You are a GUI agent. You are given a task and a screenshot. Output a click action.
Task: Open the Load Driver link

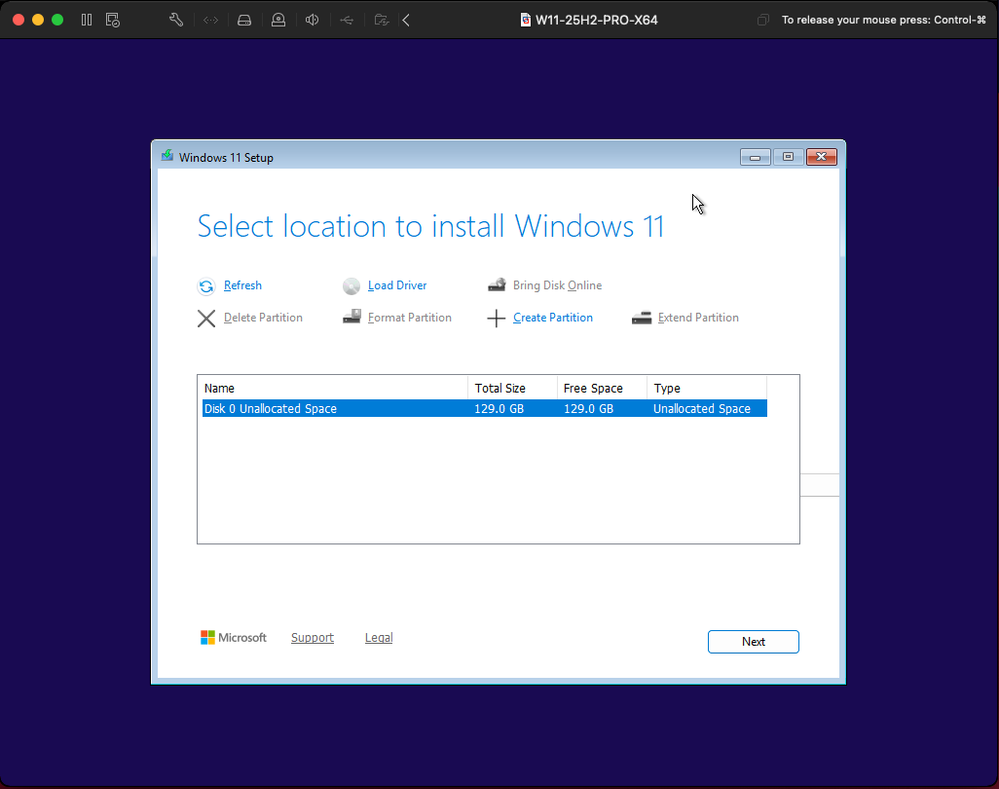397,286
